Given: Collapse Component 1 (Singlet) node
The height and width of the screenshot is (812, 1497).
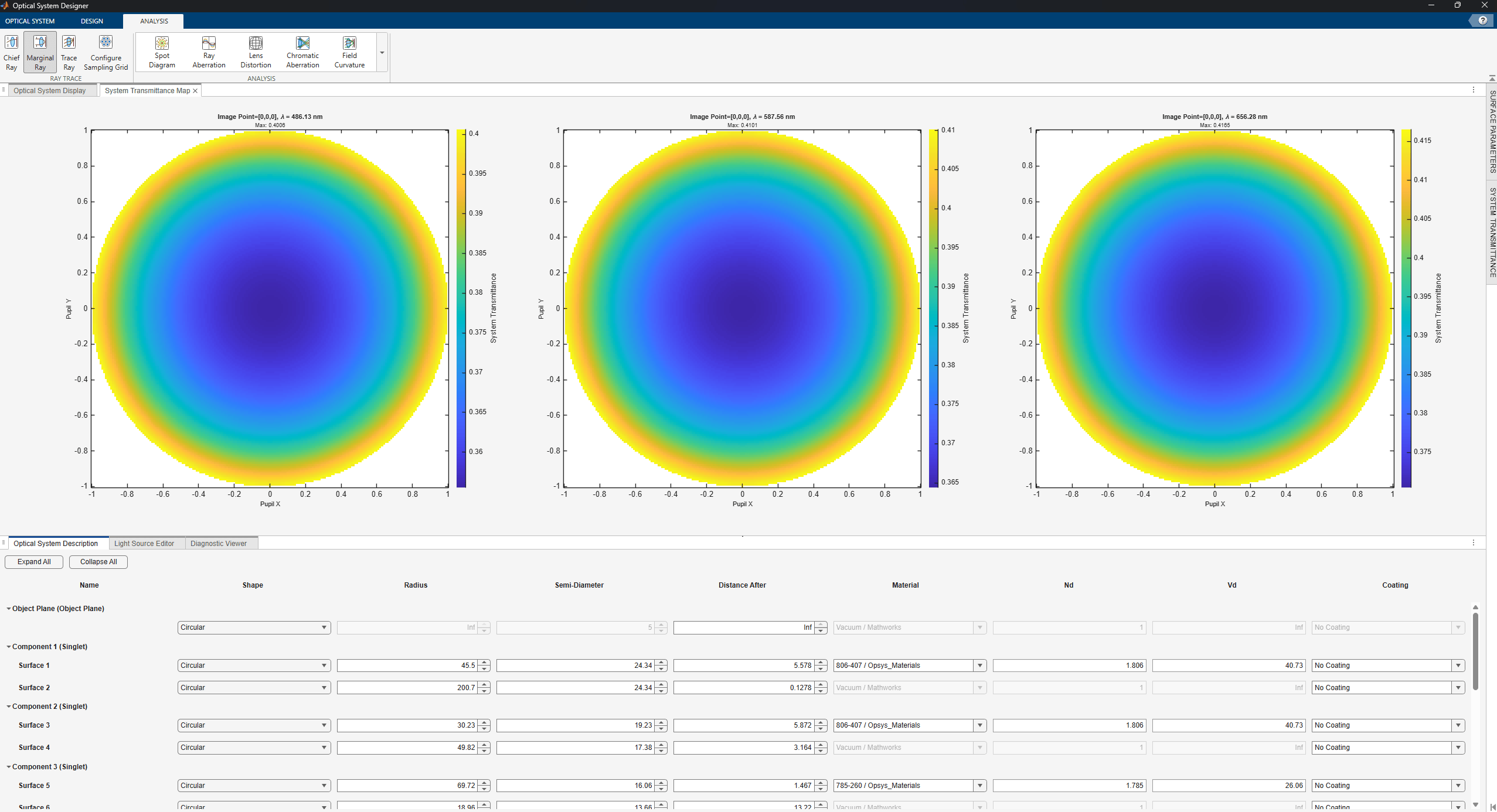Looking at the screenshot, I should click(x=9, y=647).
